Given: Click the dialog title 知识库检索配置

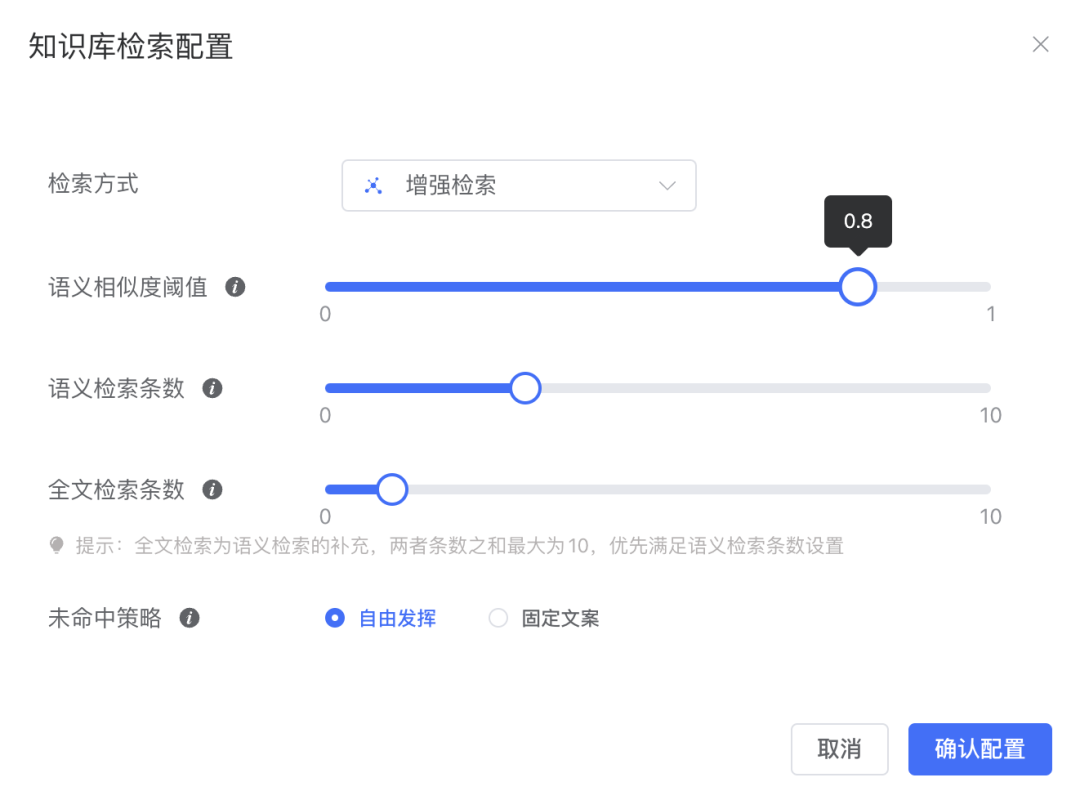Looking at the screenshot, I should point(130,47).
